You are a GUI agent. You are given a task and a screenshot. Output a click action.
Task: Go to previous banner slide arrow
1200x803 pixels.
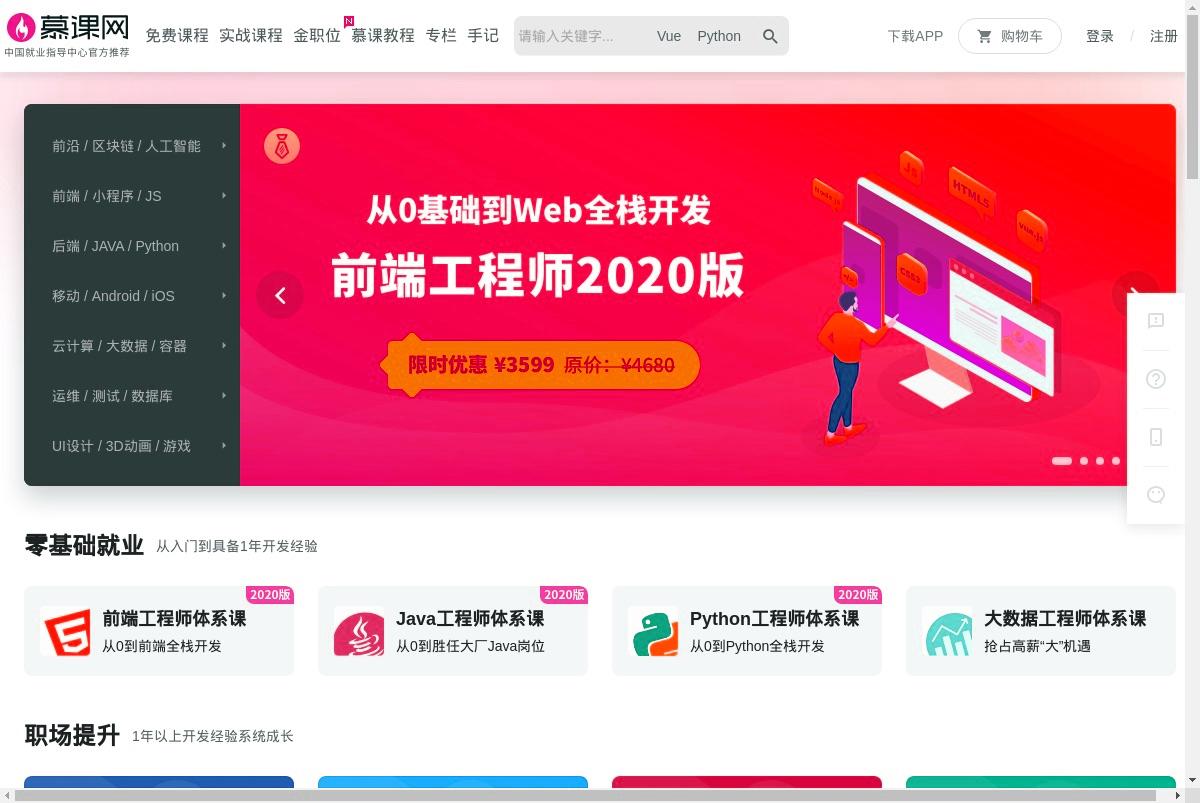click(280, 295)
